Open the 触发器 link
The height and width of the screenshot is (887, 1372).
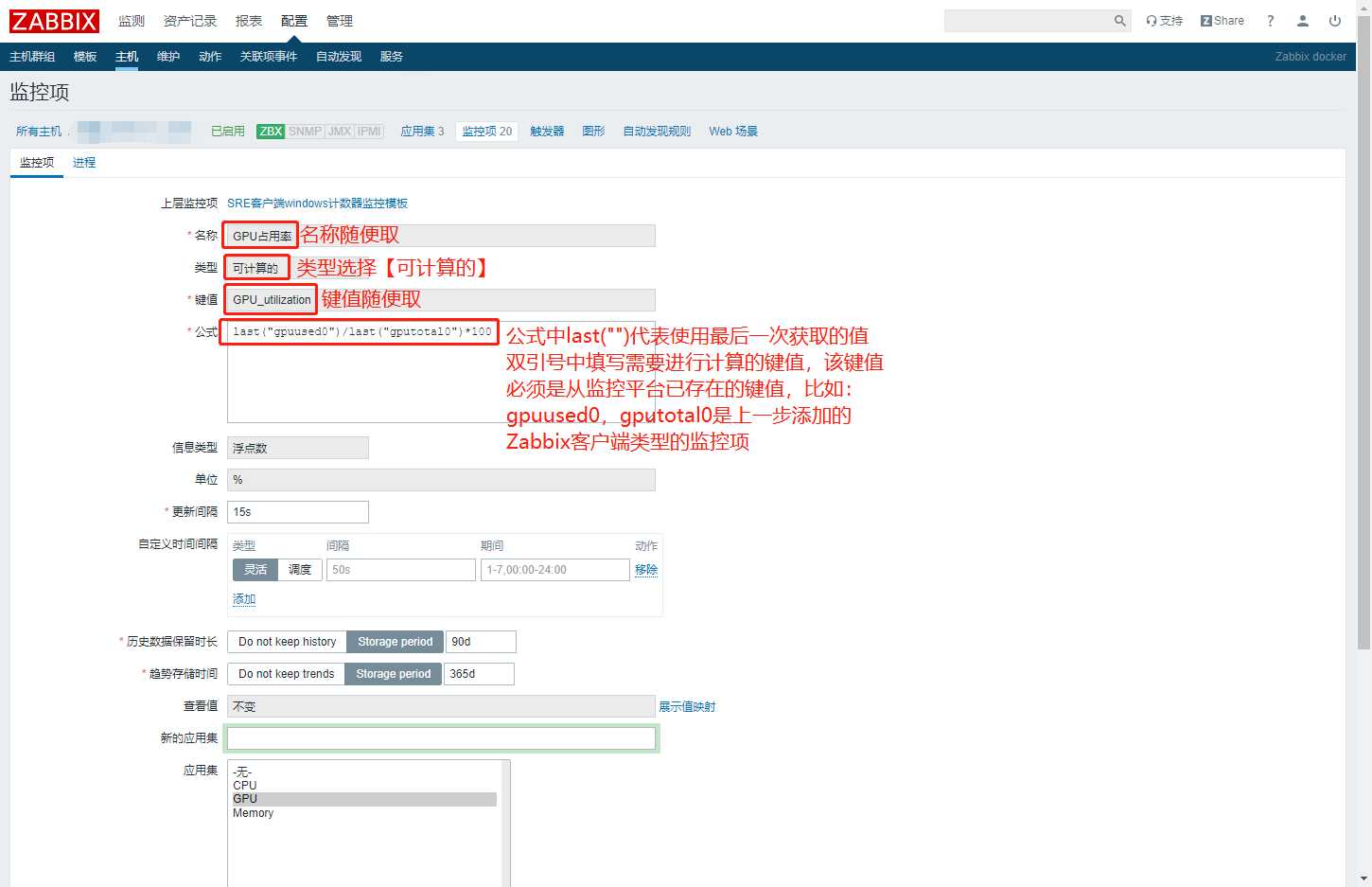547,132
